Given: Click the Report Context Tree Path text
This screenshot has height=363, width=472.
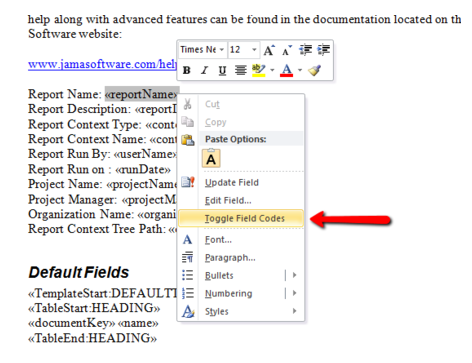Looking at the screenshot, I should point(97,229).
